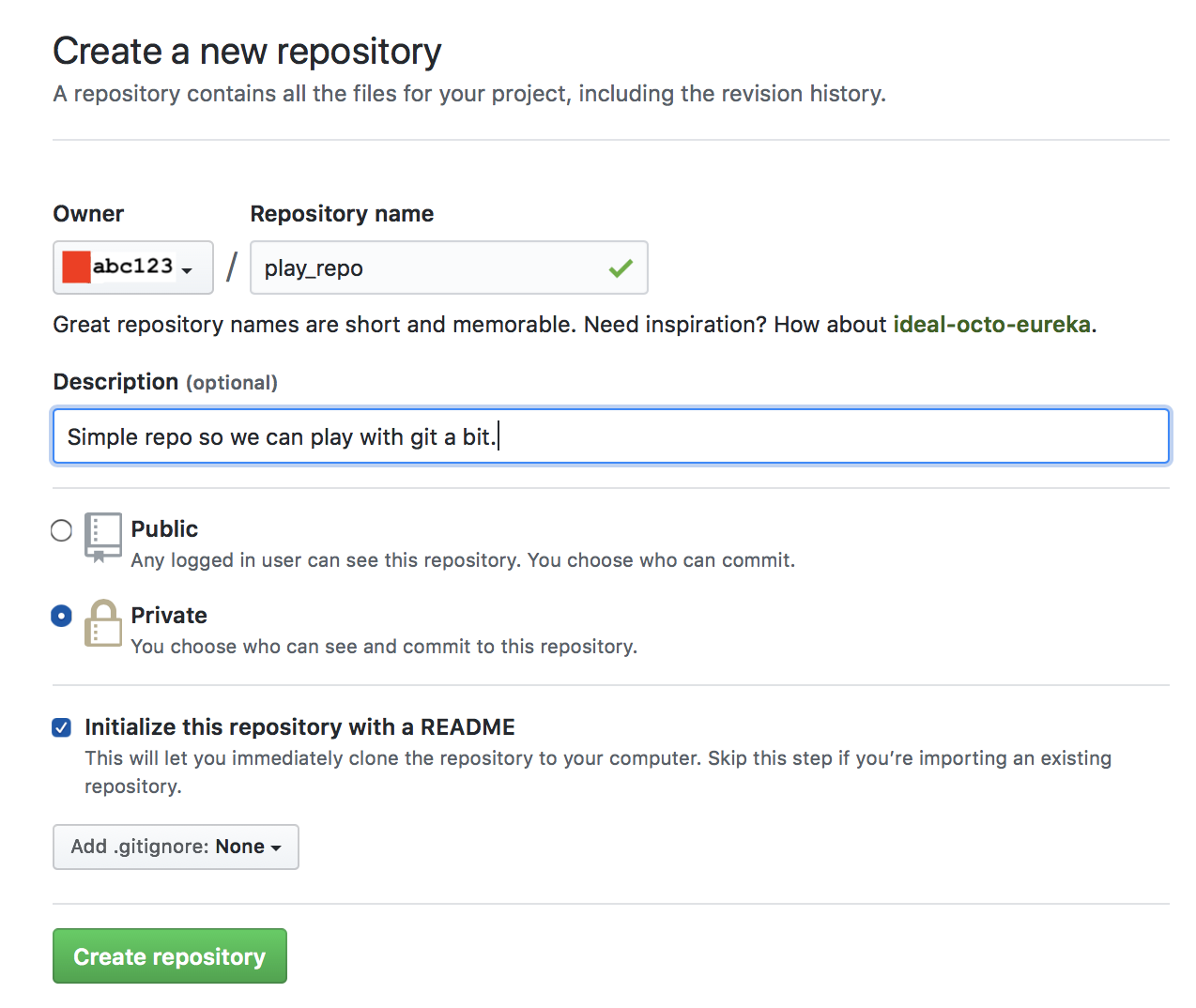Click the abc123 owner avatar
Image resolution: width=1196 pixels, height=1008 pixels.
click(79, 267)
